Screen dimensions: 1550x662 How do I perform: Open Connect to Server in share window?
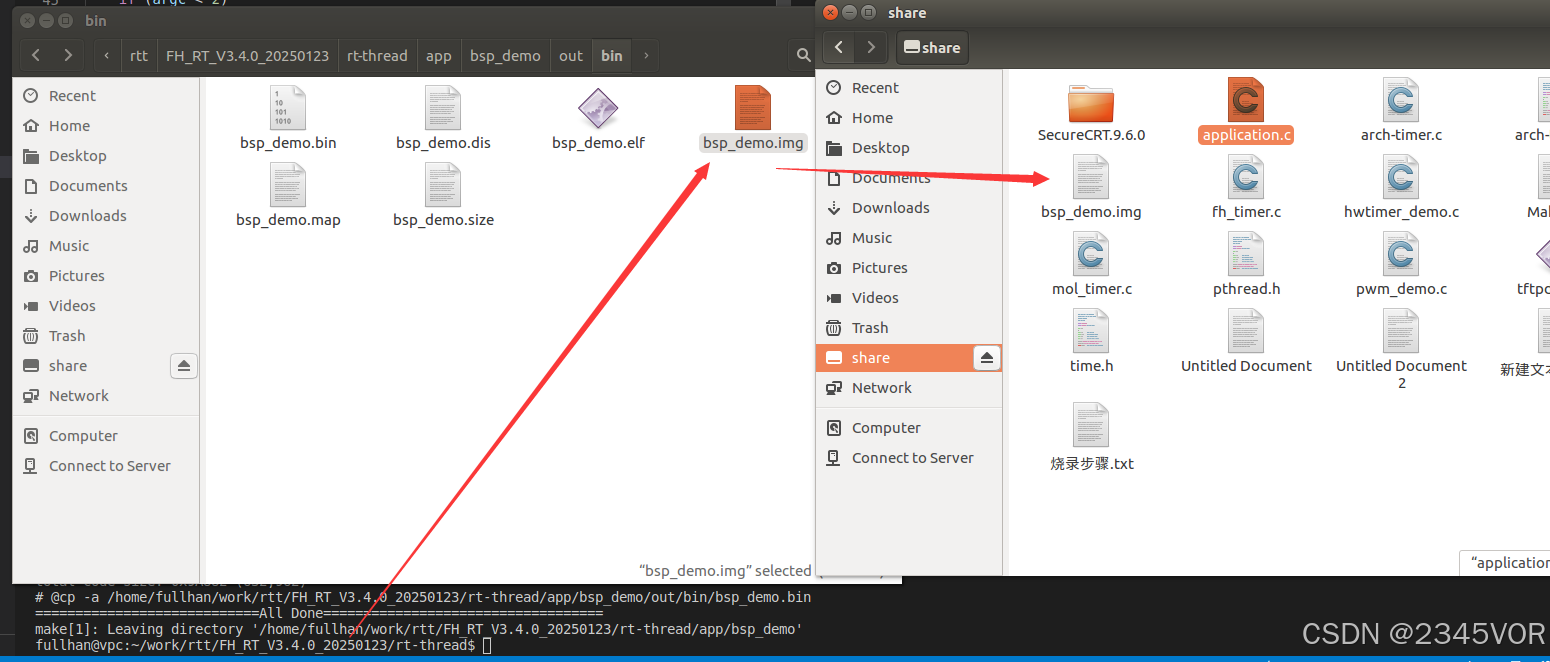909,458
